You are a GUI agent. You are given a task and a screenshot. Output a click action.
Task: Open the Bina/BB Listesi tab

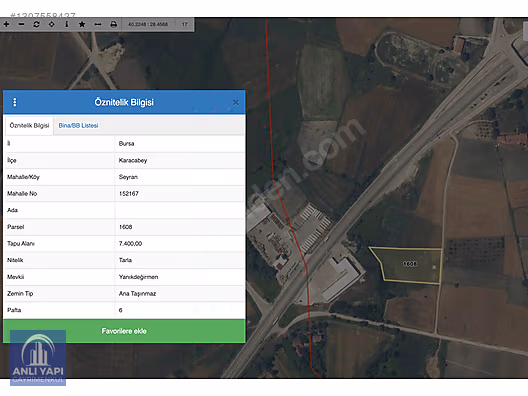click(78, 126)
